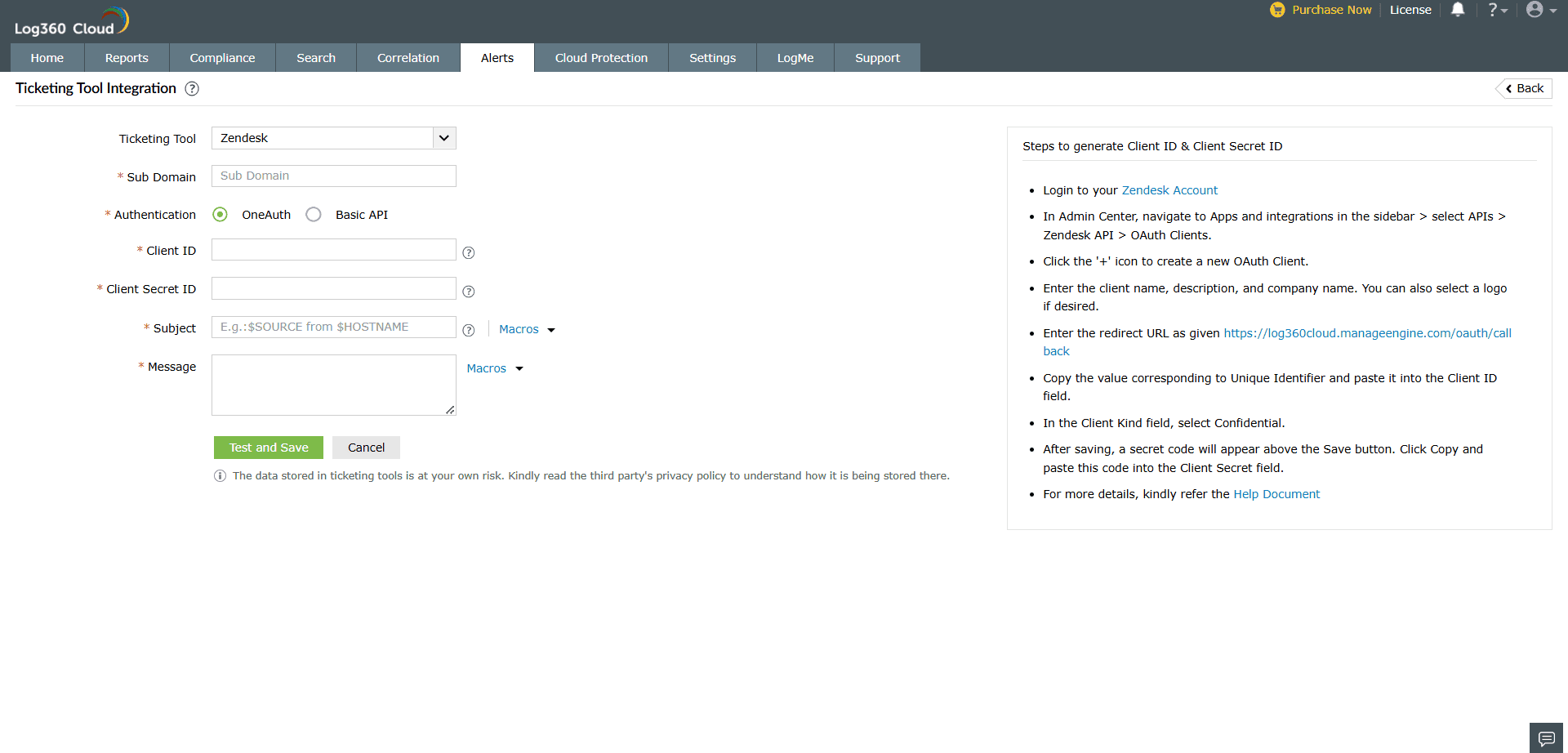Viewport: 1568px width, 753px height.
Task: Click the 'Click the + icon to create a new OAuth Client.' step
Action: pos(1175,261)
